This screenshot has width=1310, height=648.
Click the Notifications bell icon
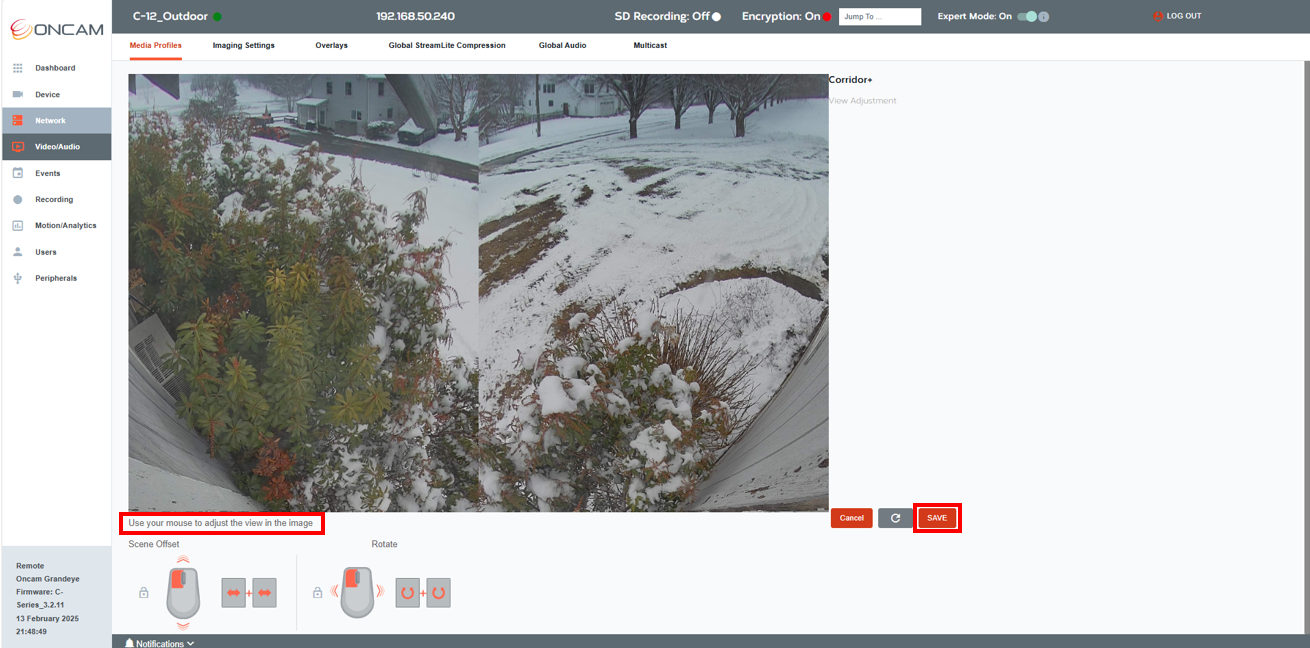coord(129,643)
